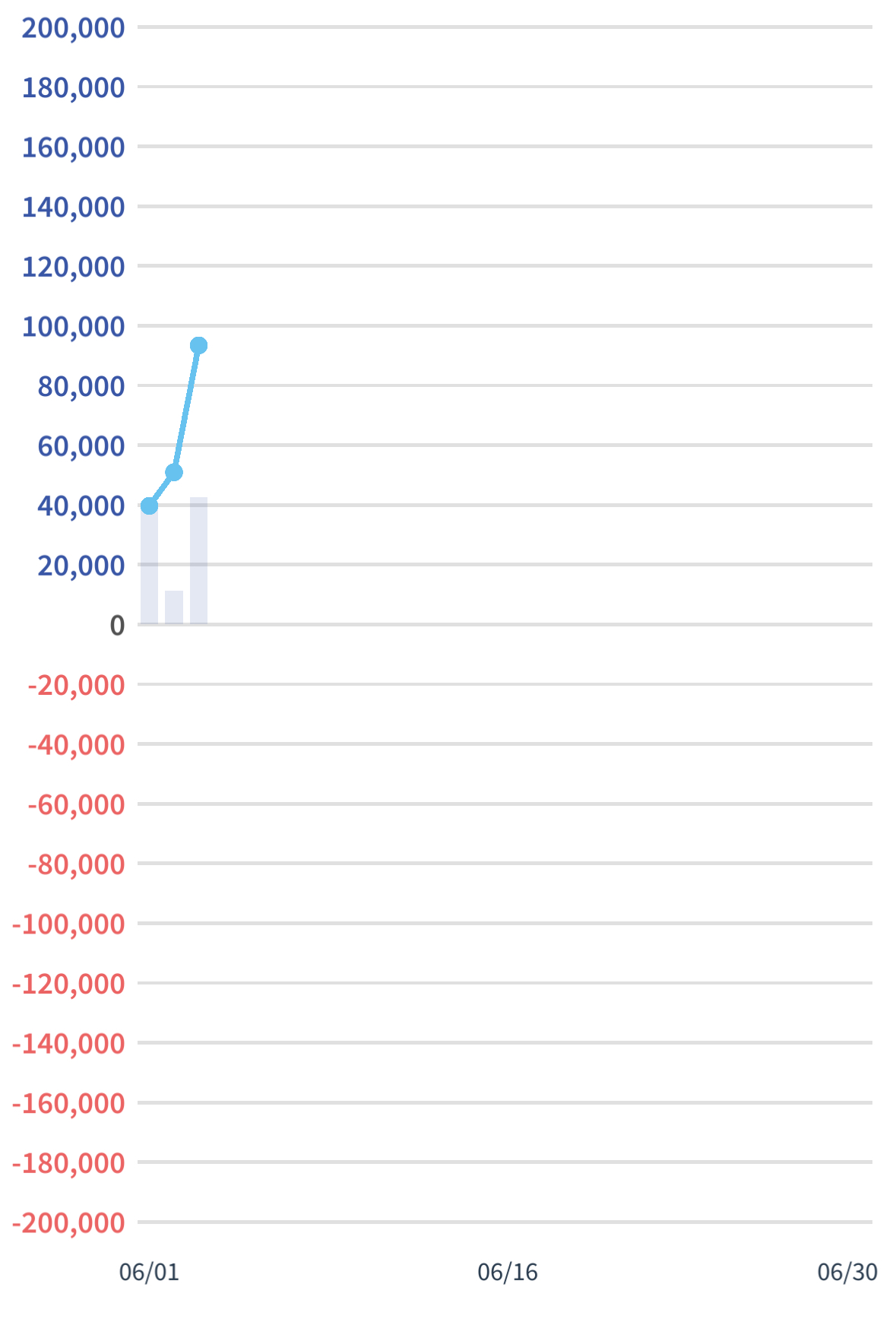Click the -60,000 axis label
Screen dimensions: 896x1319
tap(76, 804)
